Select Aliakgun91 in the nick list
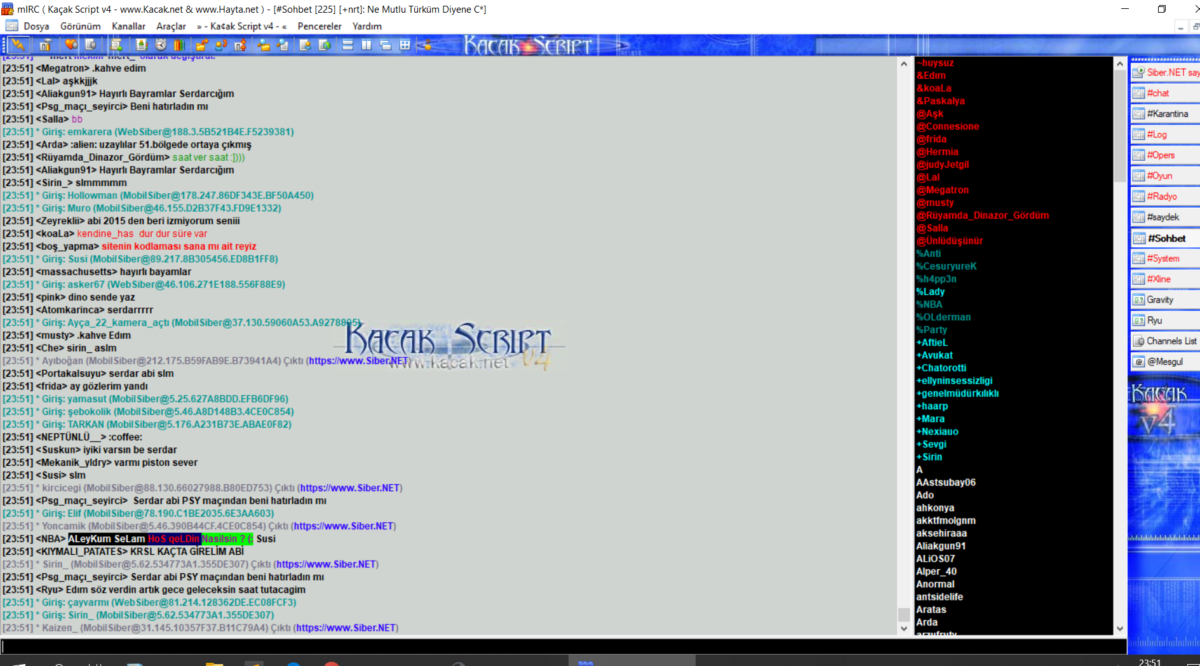The image size is (1200, 666). (x=941, y=546)
